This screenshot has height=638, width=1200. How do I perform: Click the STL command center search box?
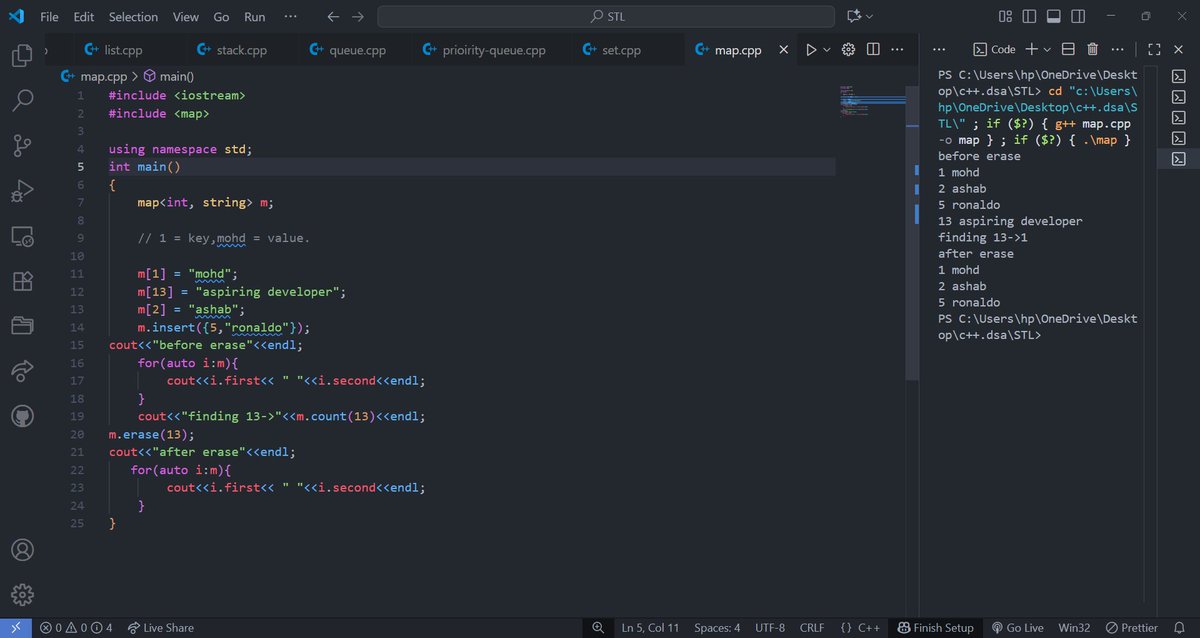pos(606,16)
